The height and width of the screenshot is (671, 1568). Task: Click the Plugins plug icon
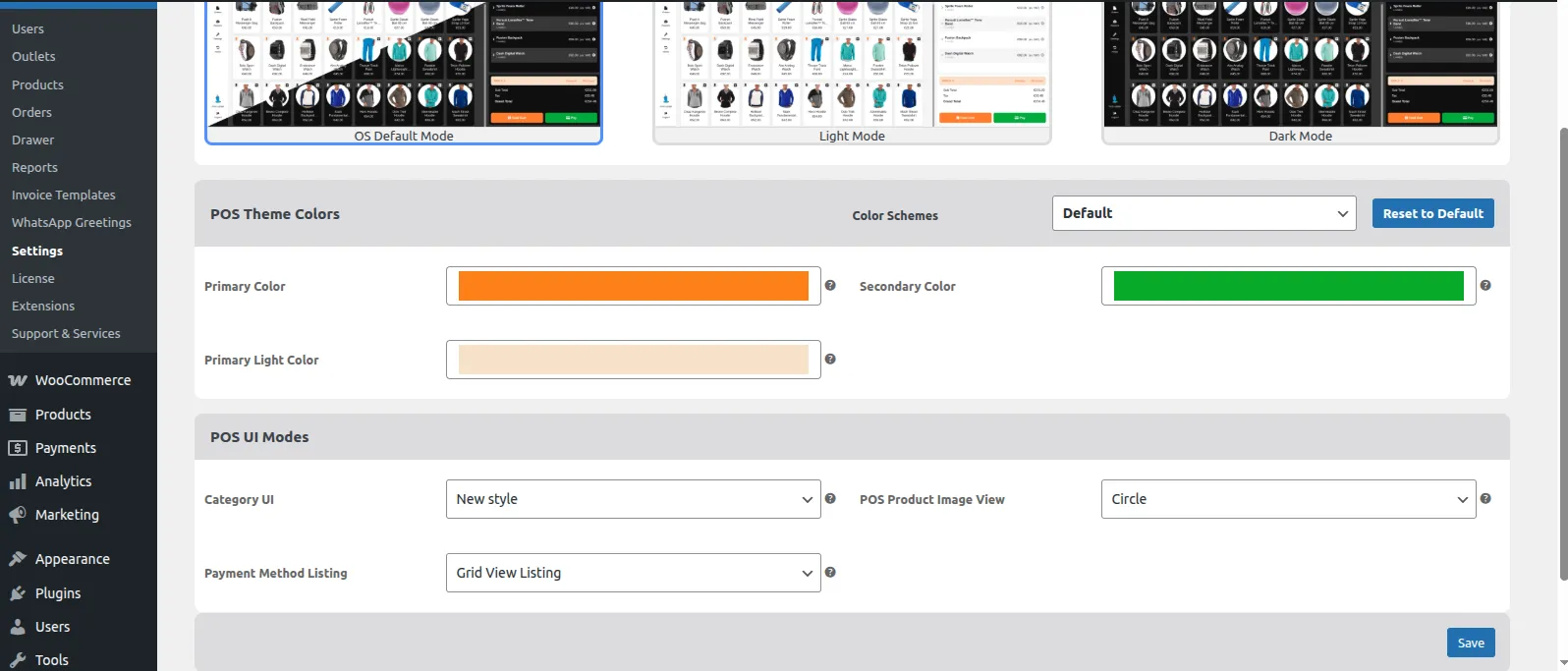tap(17, 593)
